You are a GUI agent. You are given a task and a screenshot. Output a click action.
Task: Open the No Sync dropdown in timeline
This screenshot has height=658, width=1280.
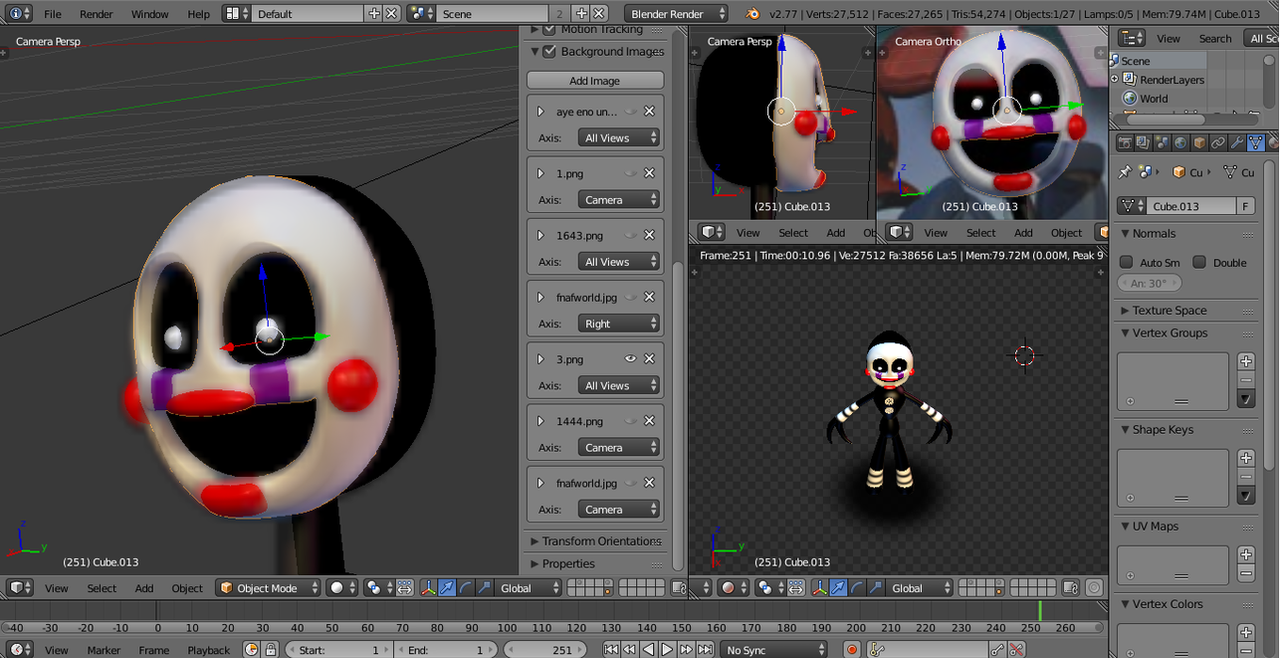774,650
